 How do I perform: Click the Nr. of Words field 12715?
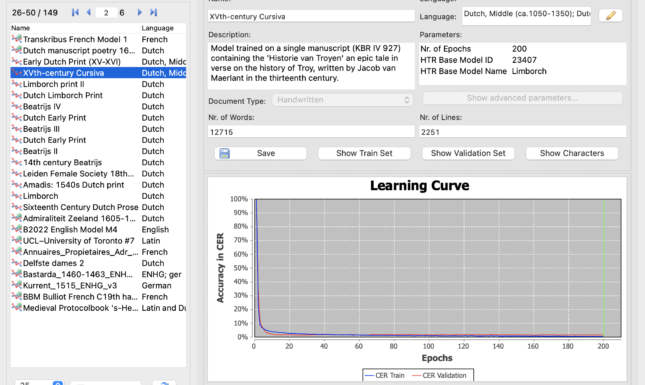pos(311,132)
